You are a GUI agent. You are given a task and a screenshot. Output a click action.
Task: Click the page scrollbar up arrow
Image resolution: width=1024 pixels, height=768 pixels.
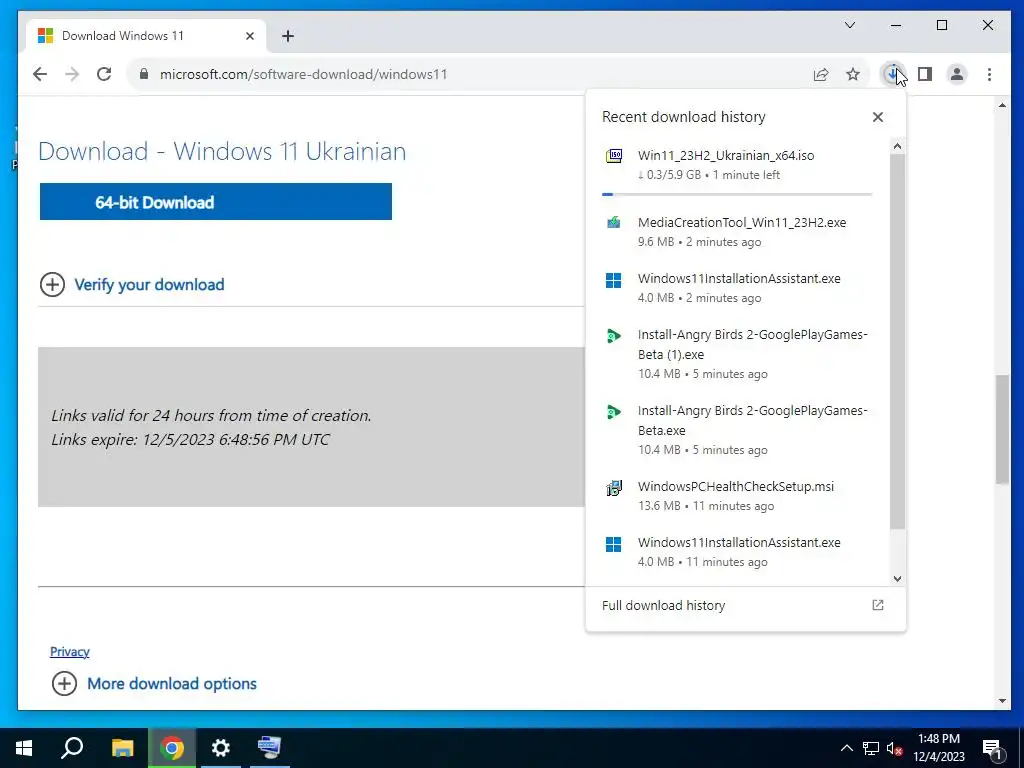[x=1002, y=105]
